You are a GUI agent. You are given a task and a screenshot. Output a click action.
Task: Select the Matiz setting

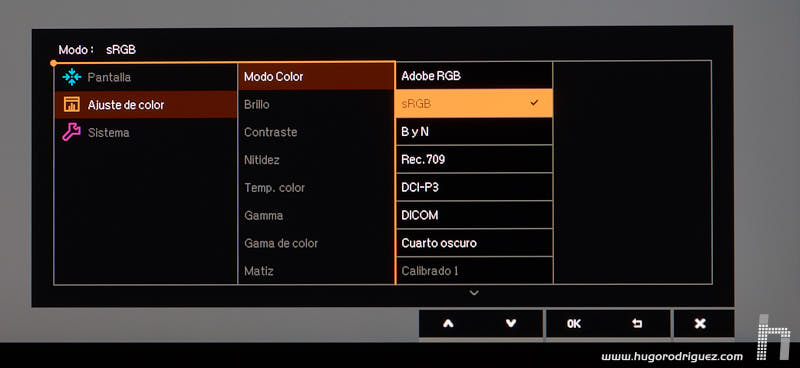pos(316,271)
